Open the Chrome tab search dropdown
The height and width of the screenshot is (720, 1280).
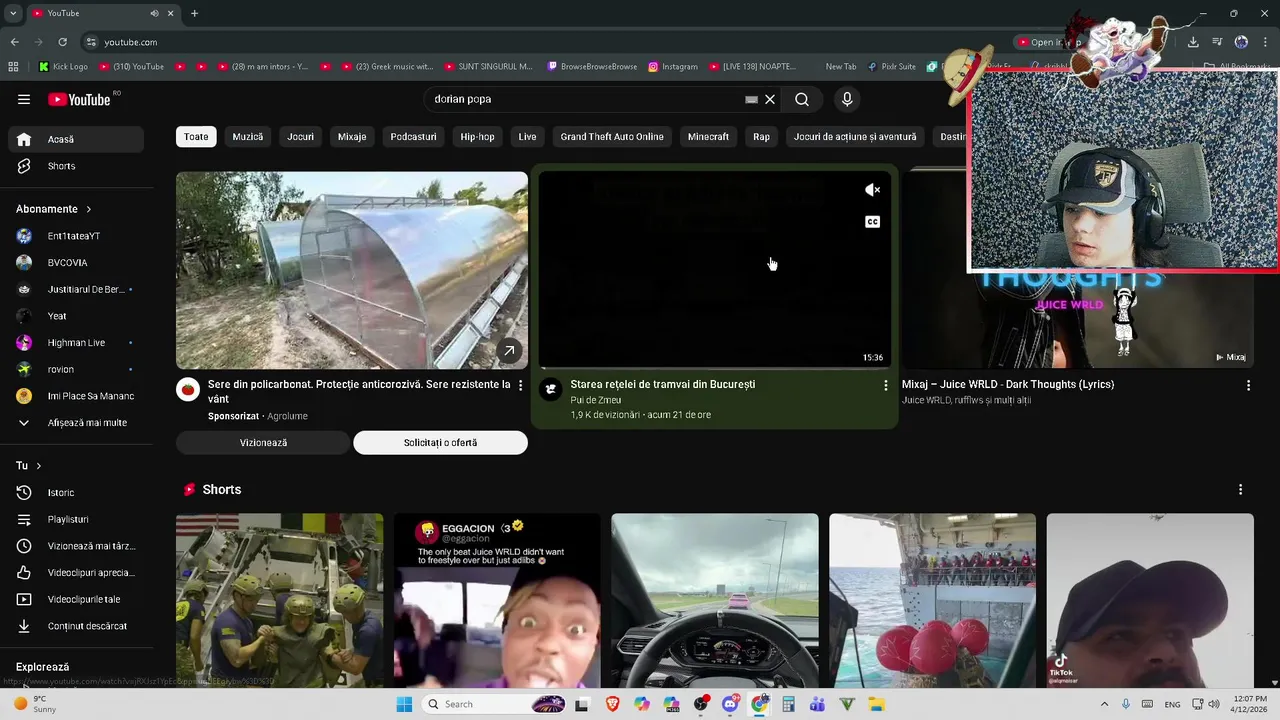pyautogui.click(x=12, y=13)
